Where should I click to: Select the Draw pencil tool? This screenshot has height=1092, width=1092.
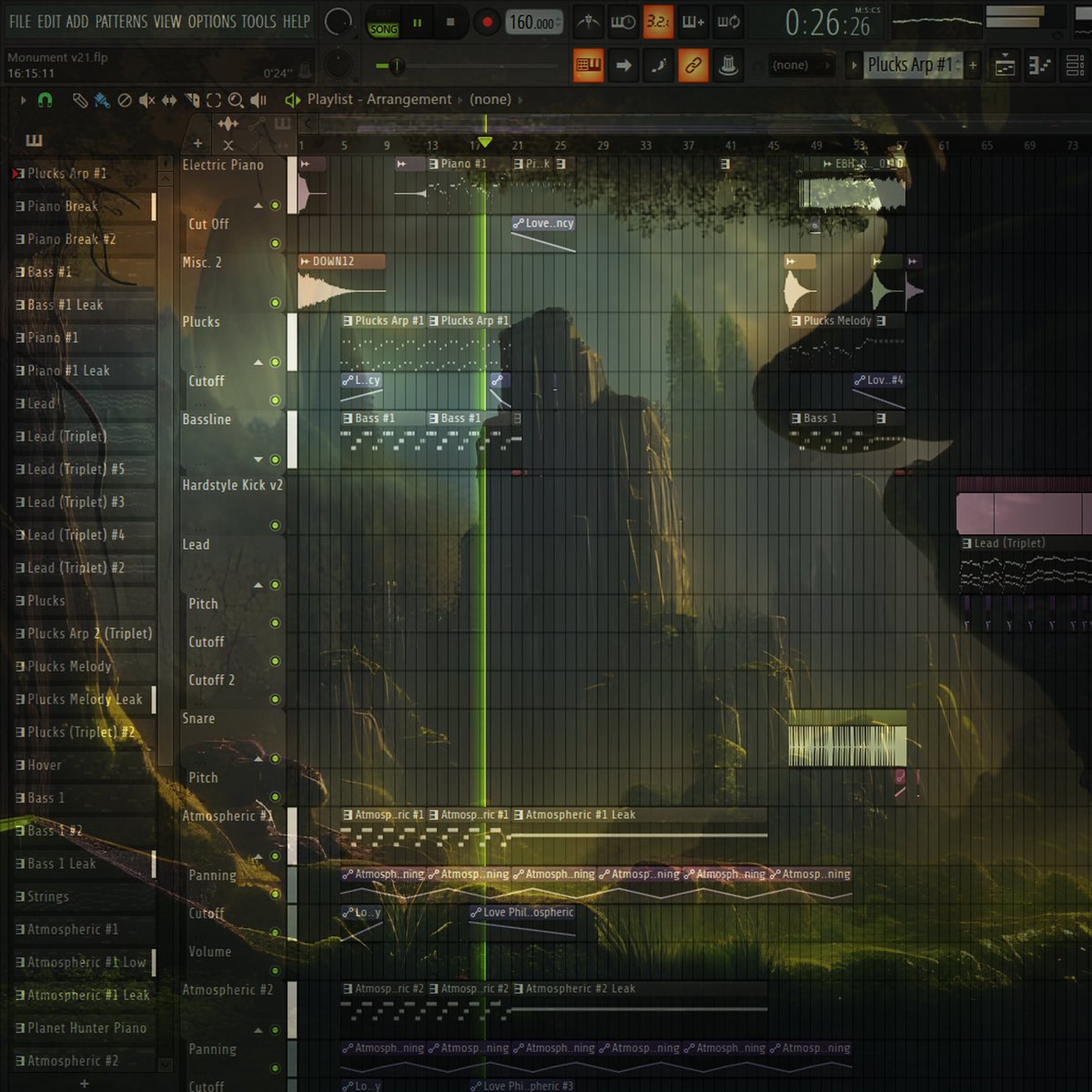(x=80, y=100)
